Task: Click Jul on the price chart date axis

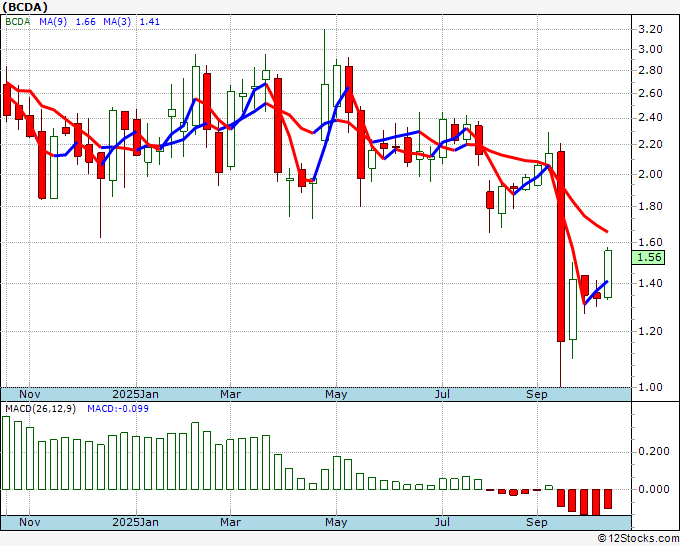Action: [442, 394]
